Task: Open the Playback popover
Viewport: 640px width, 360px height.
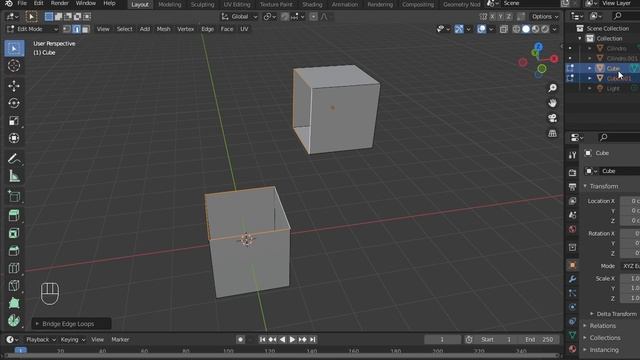Action: (41, 340)
